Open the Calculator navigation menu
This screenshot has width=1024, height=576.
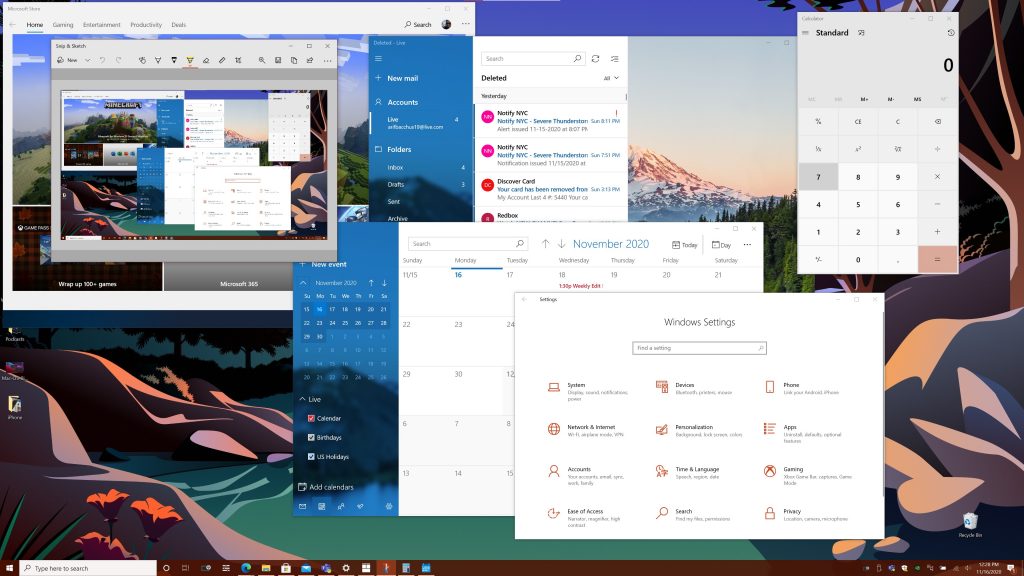click(805, 33)
